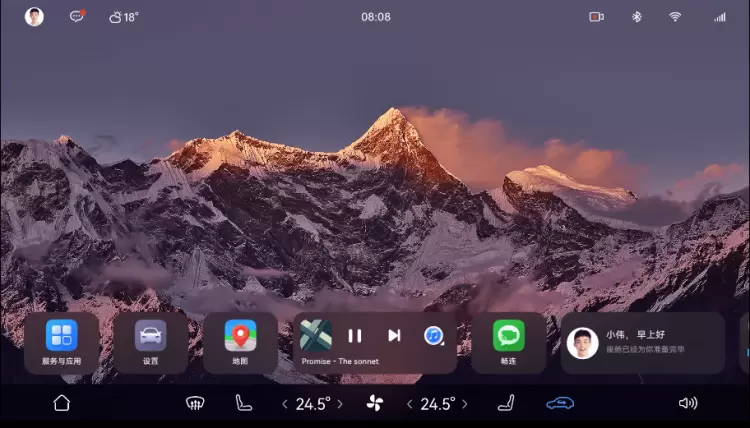Tap the Home icon in bottom bar
The height and width of the screenshot is (428, 750).
point(62,403)
